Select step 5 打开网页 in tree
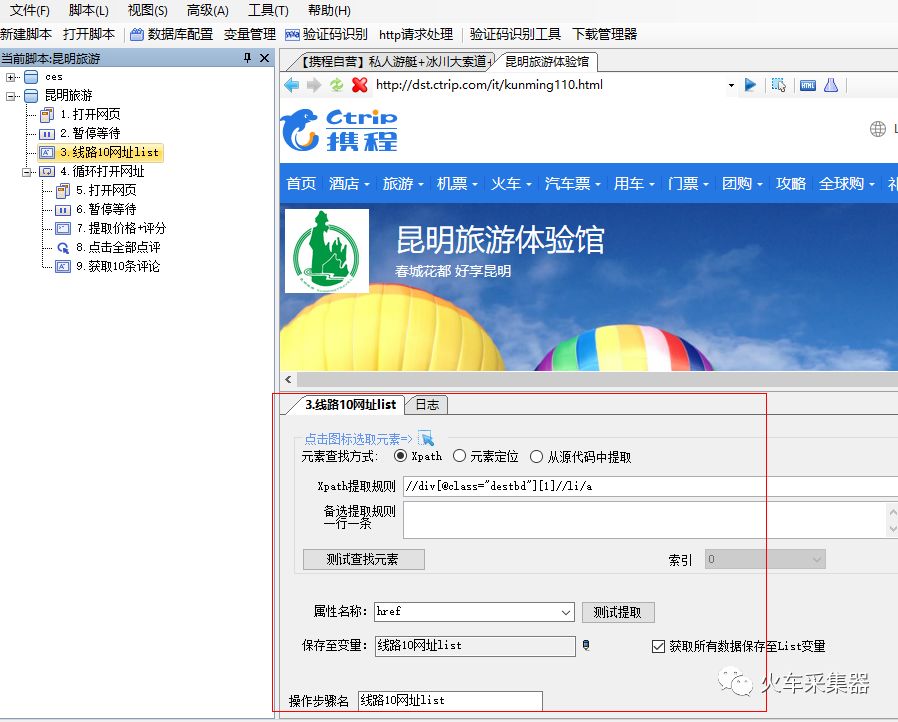The image size is (898, 722). click(x=106, y=190)
